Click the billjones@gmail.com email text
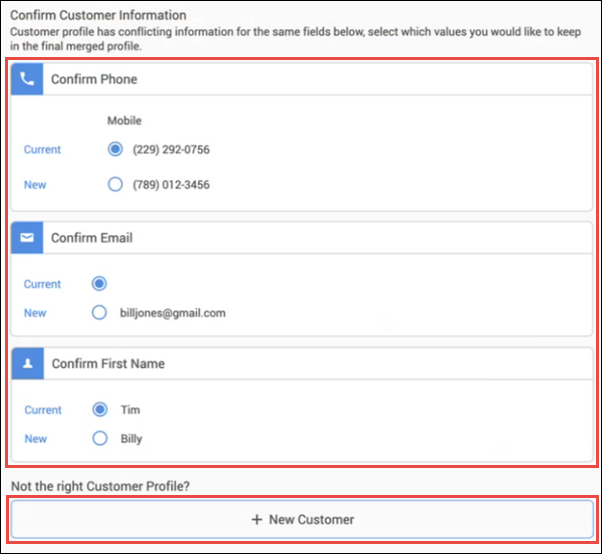 point(173,313)
